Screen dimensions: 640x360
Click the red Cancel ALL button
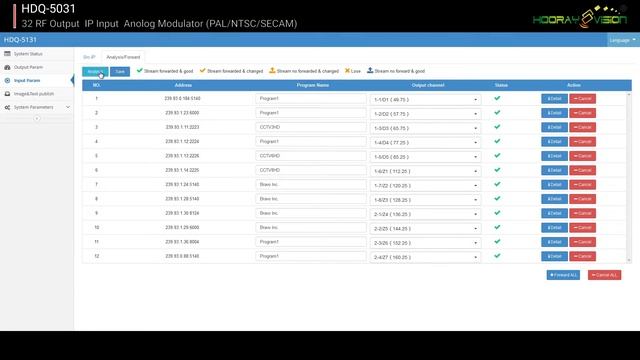(604, 275)
